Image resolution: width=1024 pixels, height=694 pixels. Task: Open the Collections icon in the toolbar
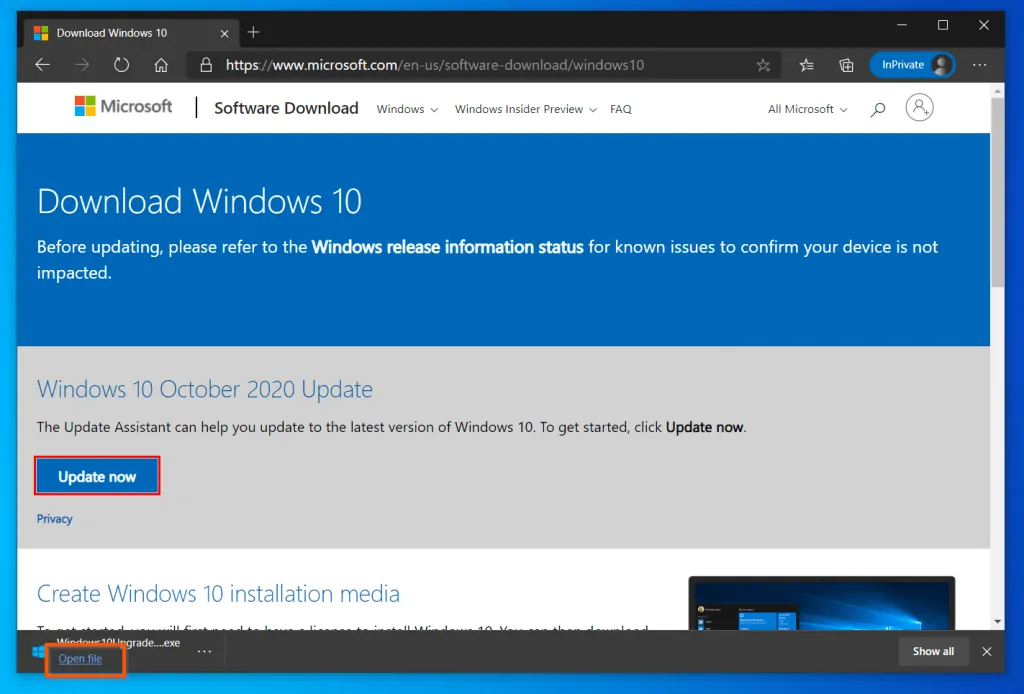(846, 65)
